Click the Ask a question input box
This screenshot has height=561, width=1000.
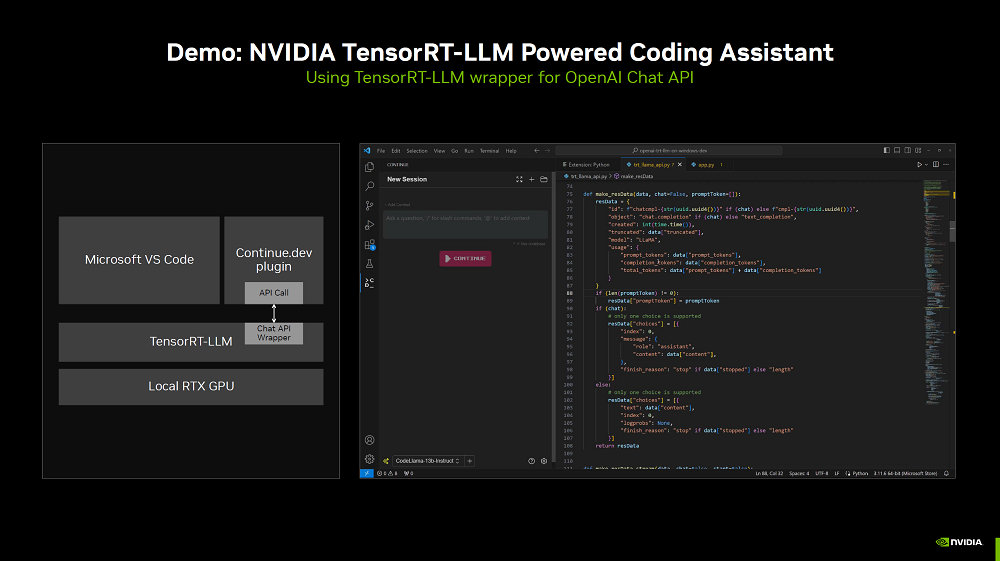pyautogui.click(x=465, y=224)
